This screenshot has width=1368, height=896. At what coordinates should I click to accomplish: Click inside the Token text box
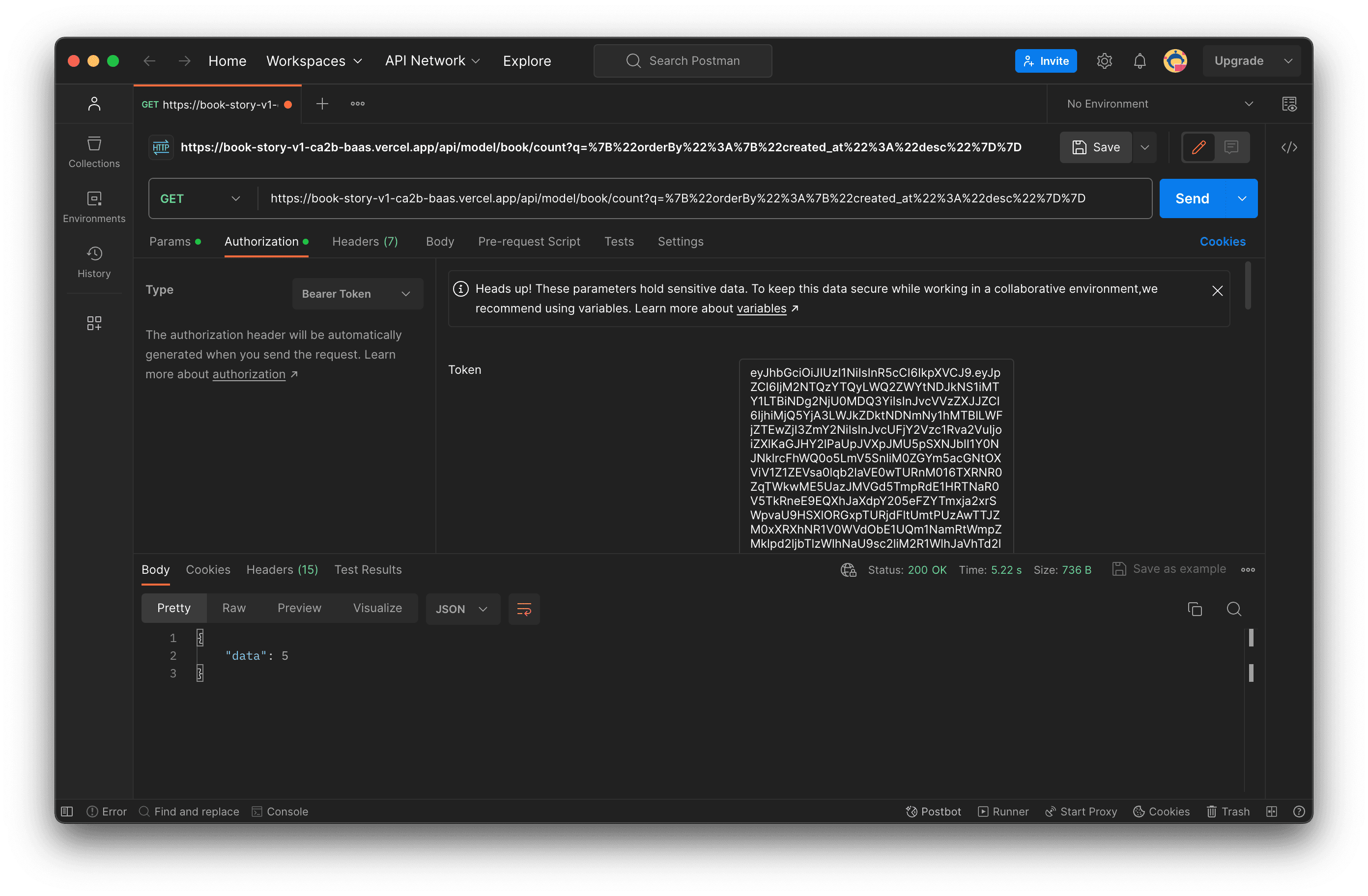(x=876, y=457)
